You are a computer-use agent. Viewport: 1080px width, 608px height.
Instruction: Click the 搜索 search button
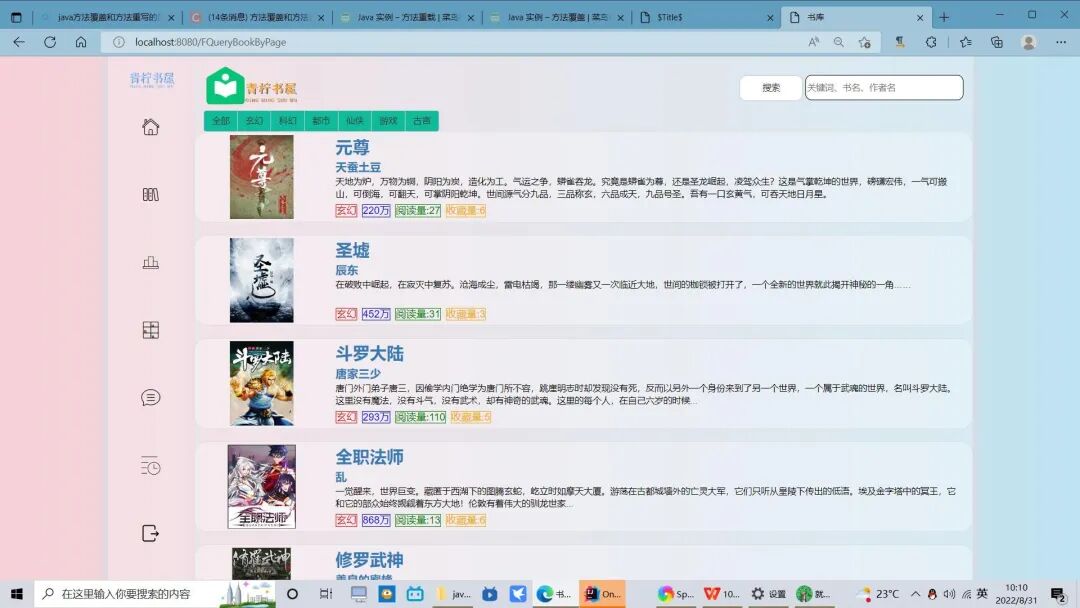point(769,87)
